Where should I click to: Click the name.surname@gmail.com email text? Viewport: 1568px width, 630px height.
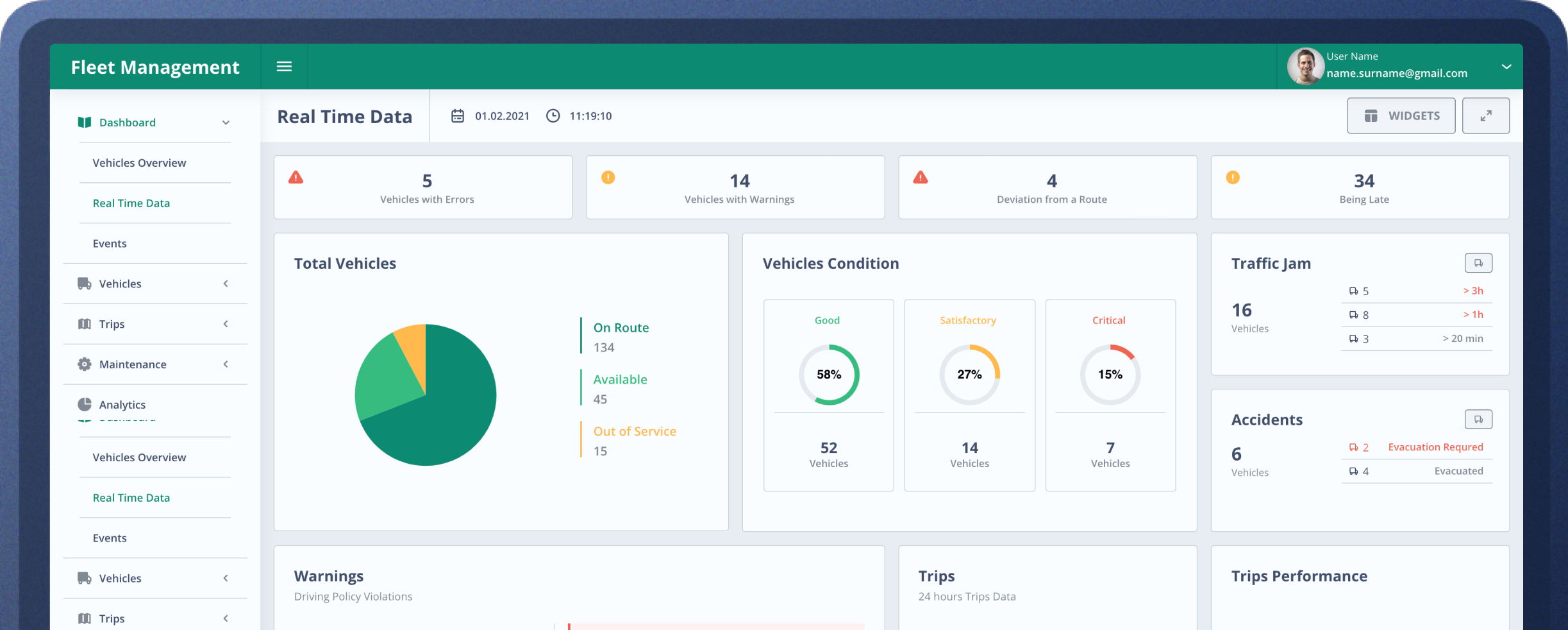(1397, 73)
